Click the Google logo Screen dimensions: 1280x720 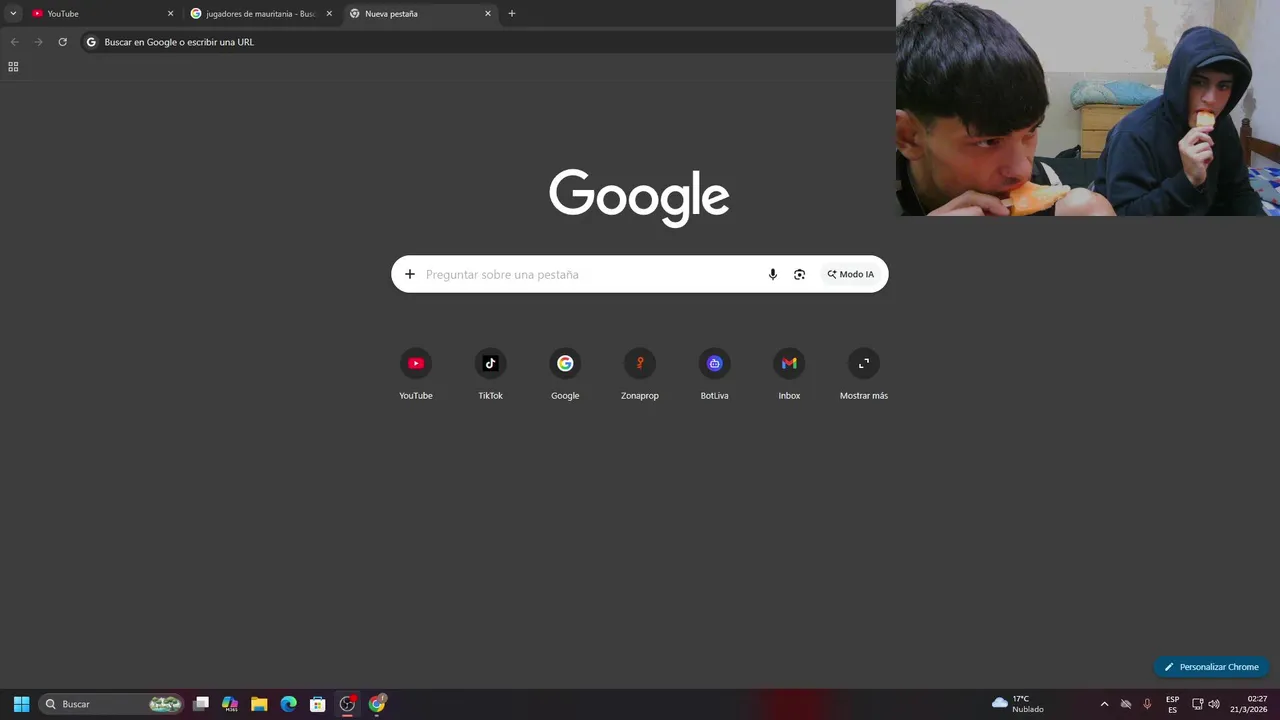click(639, 197)
